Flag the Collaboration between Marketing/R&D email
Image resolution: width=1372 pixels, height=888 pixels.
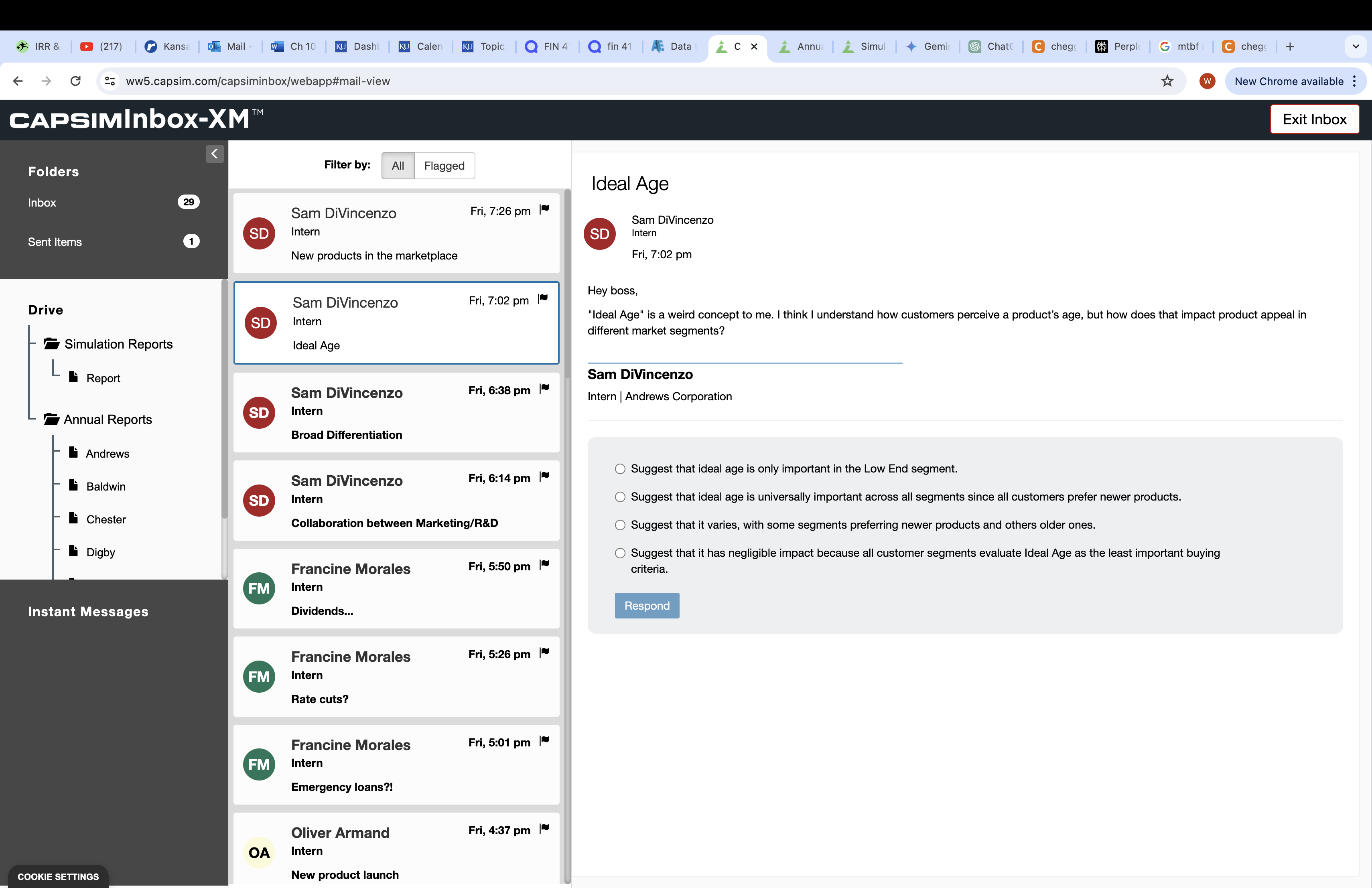[544, 476]
